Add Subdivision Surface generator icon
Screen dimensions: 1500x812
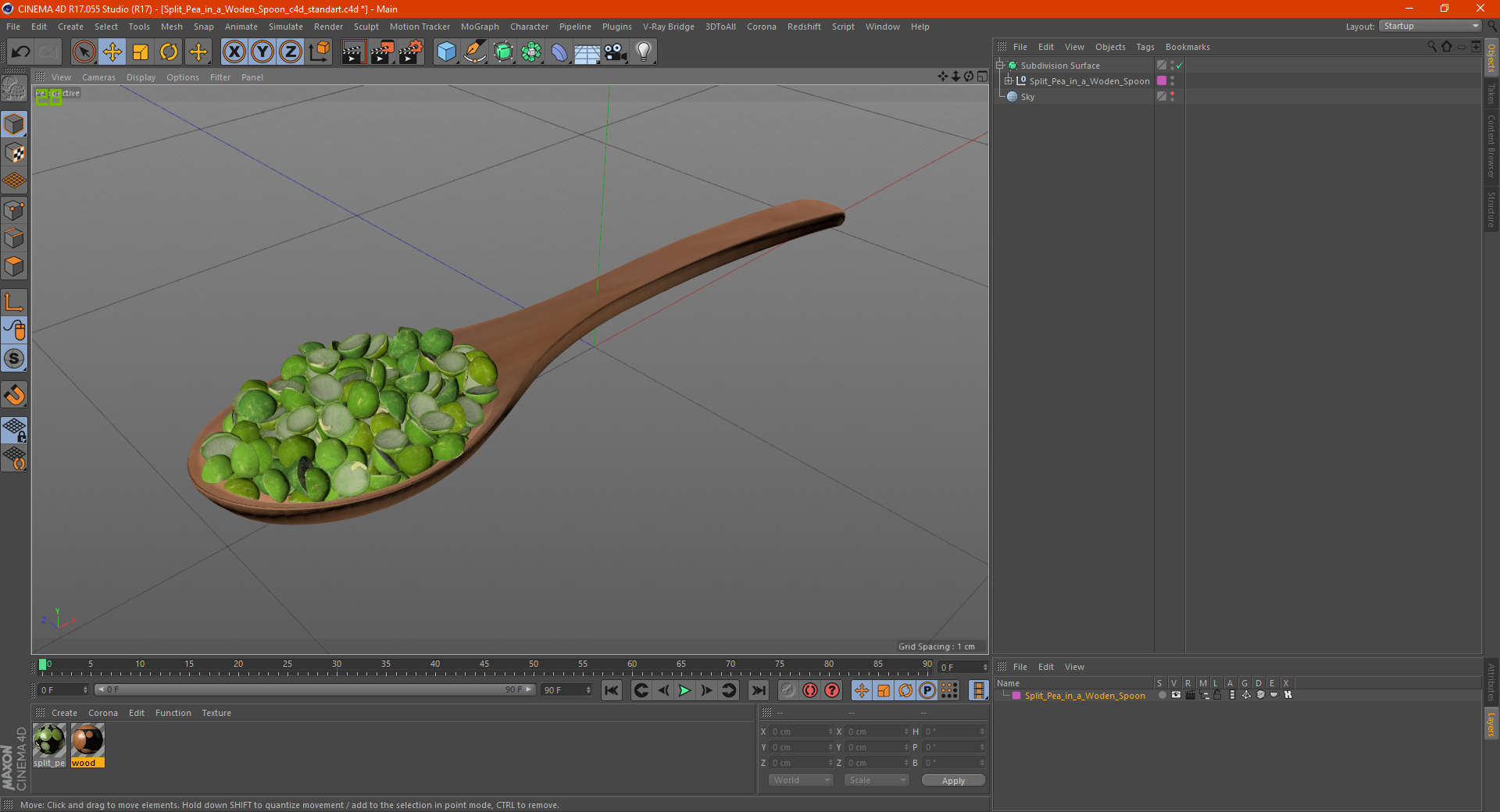pyautogui.click(x=503, y=52)
